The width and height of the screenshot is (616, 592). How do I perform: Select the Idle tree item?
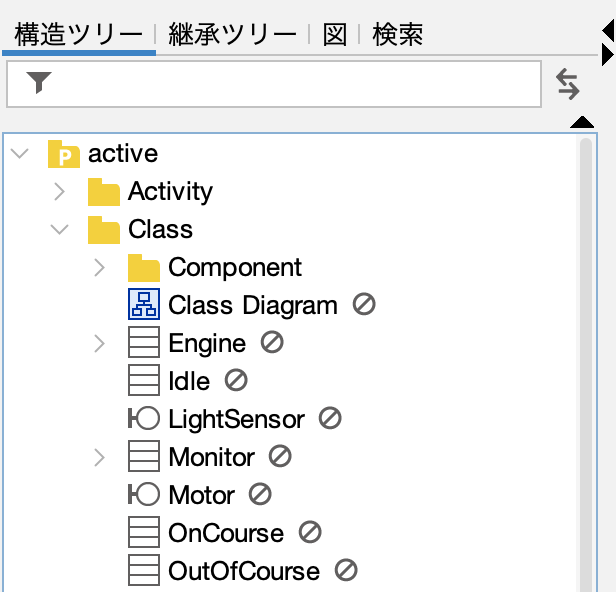[189, 381]
